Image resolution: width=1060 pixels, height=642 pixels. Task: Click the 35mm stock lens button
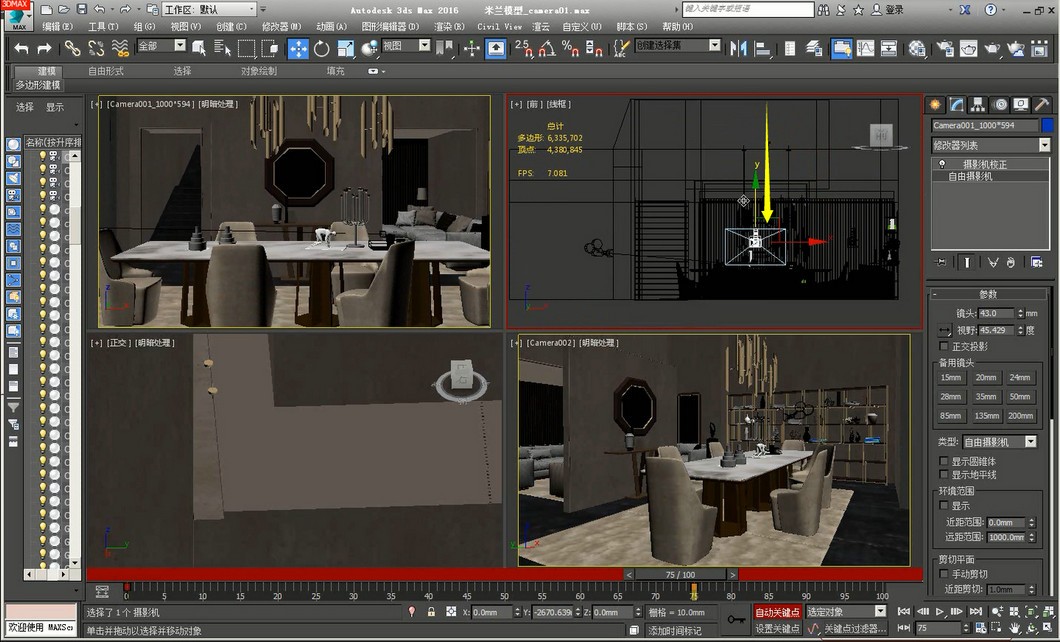point(987,397)
